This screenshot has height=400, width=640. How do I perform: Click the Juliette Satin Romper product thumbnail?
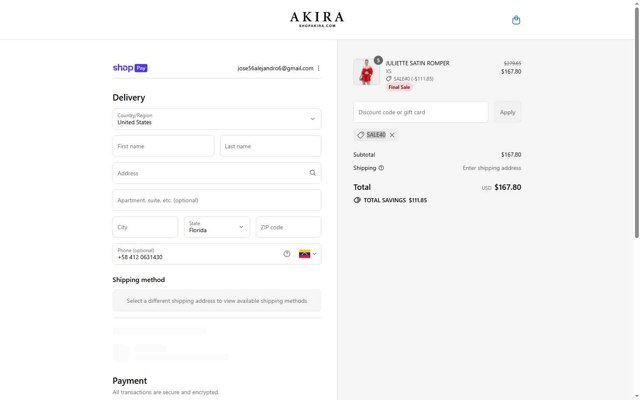pyautogui.click(x=366, y=71)
